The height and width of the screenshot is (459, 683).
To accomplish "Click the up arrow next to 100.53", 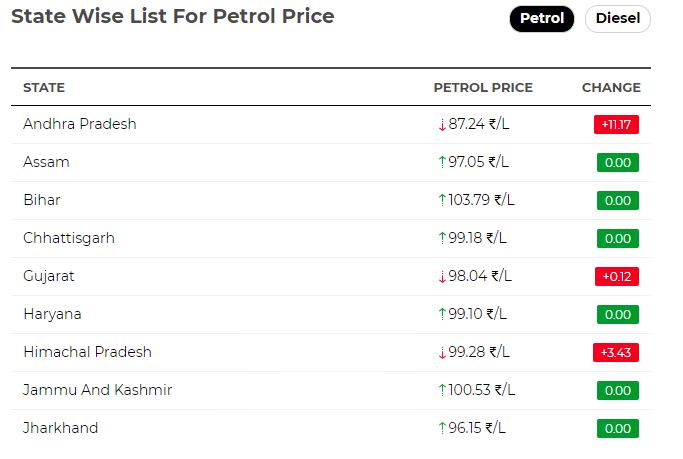I will (442, 390).
